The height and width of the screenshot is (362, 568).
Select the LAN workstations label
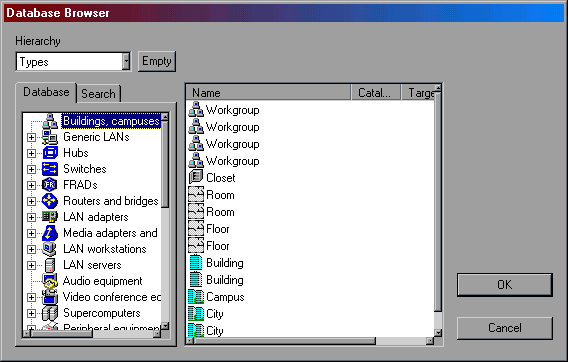click(105, 249)
